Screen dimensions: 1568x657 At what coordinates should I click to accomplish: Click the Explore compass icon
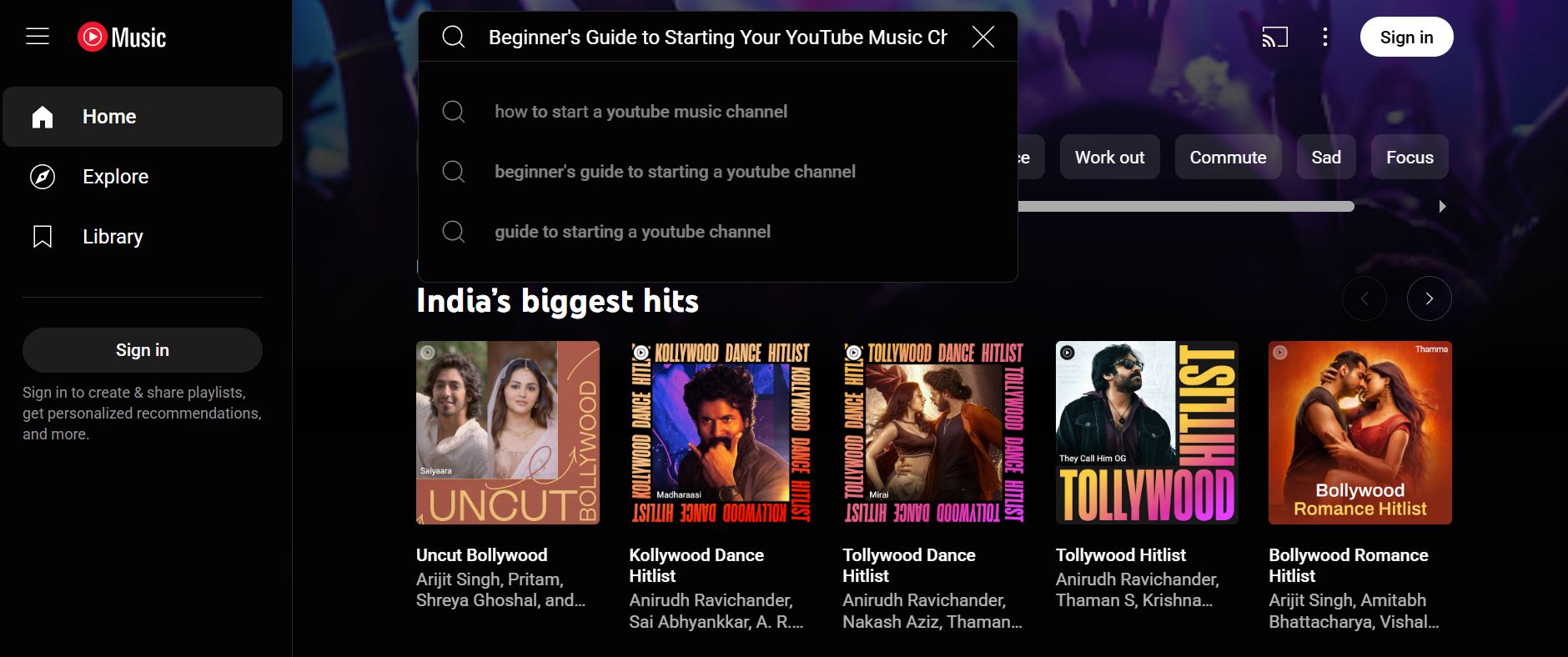tap(43, 177)
